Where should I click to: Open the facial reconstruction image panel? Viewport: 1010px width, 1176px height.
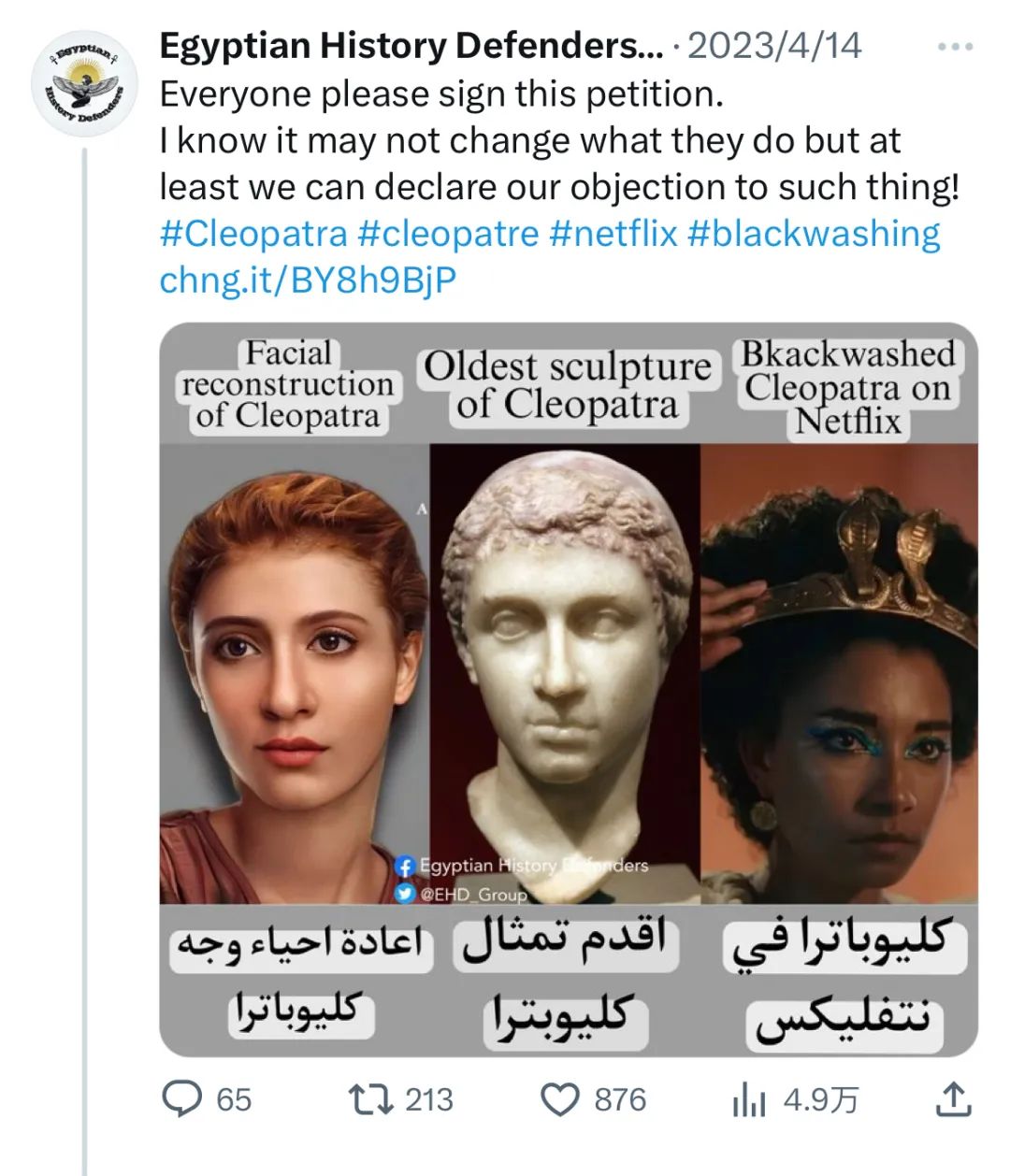(294, 673)
